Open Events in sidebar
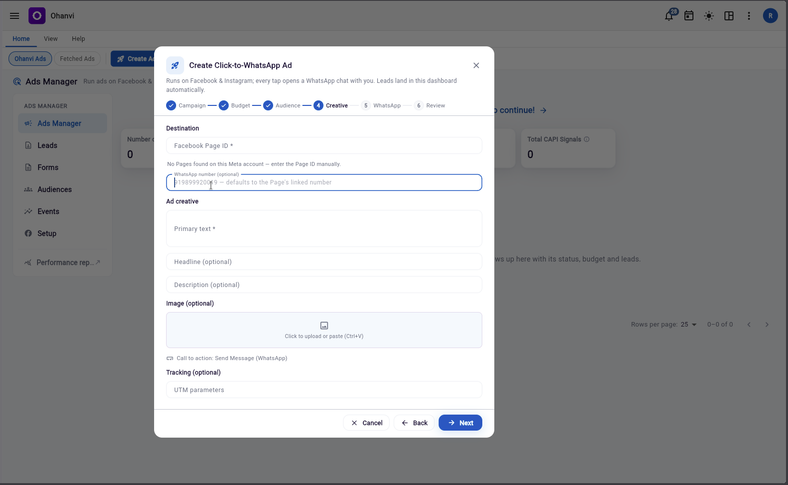This screenshot has height=485, width=788. coord(62,212)
